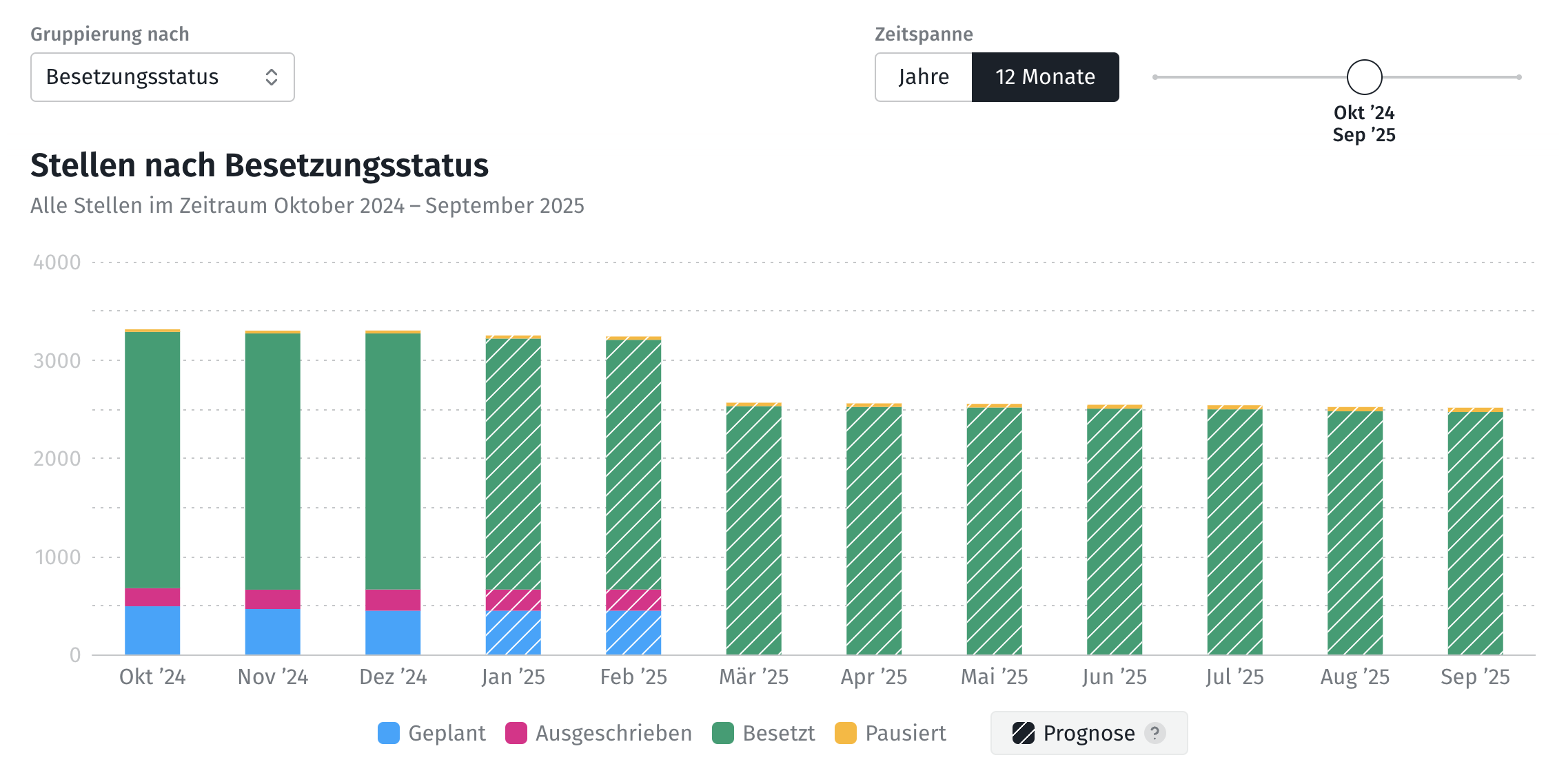Click the Okt '24 green bar segment

click(x=152, y=460)
